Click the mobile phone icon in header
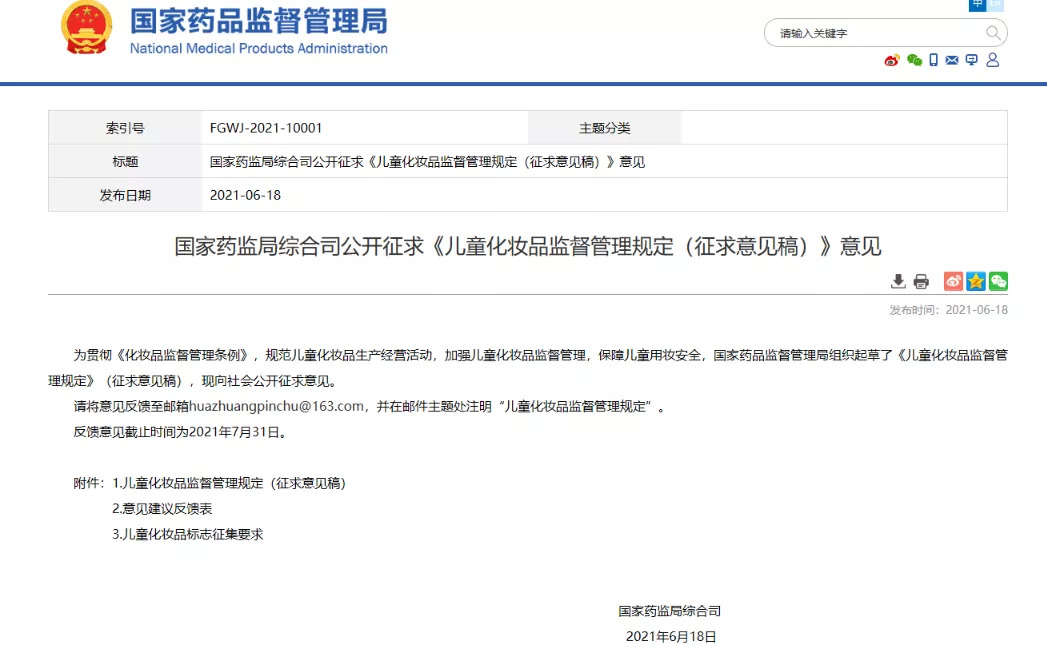The width and height of the screenshot is (1047, 647). 933,60
